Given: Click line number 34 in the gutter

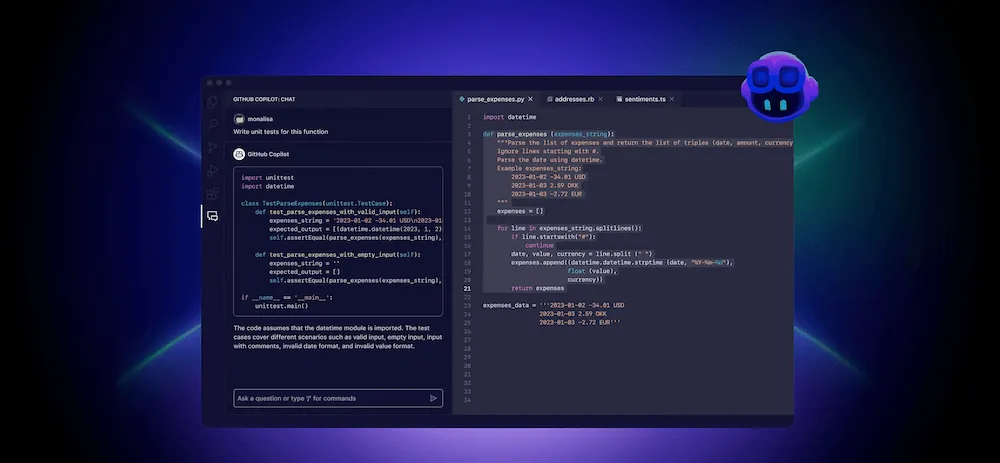Looking at the screenshot, I should click(467, 400).
